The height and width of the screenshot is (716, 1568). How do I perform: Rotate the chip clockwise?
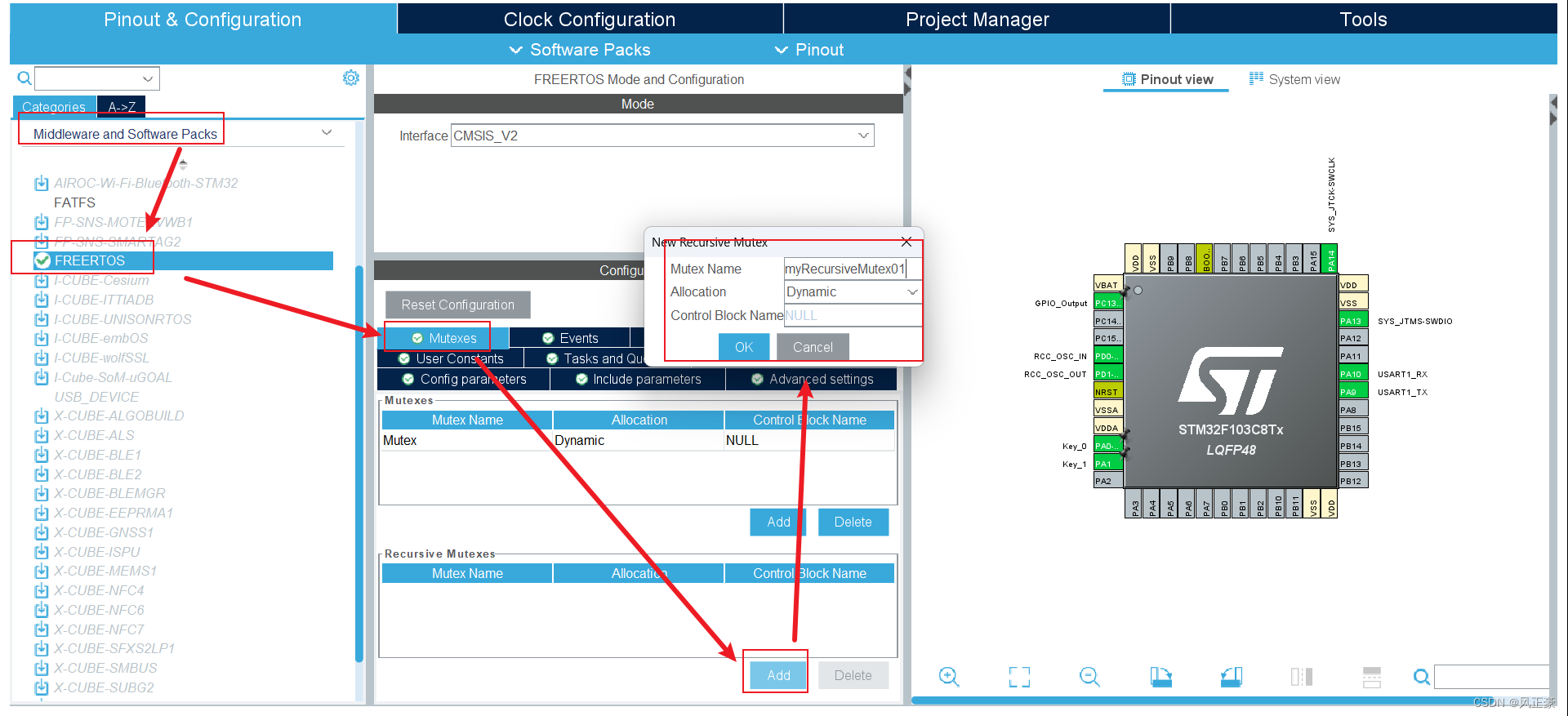click(x=1160, y=676)
